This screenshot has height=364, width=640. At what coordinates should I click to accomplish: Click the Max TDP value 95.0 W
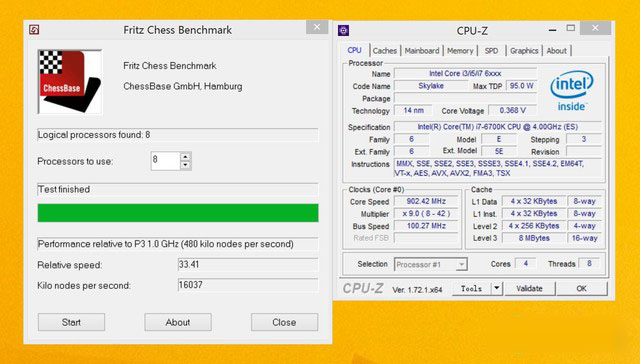click(x=521, y=86)
